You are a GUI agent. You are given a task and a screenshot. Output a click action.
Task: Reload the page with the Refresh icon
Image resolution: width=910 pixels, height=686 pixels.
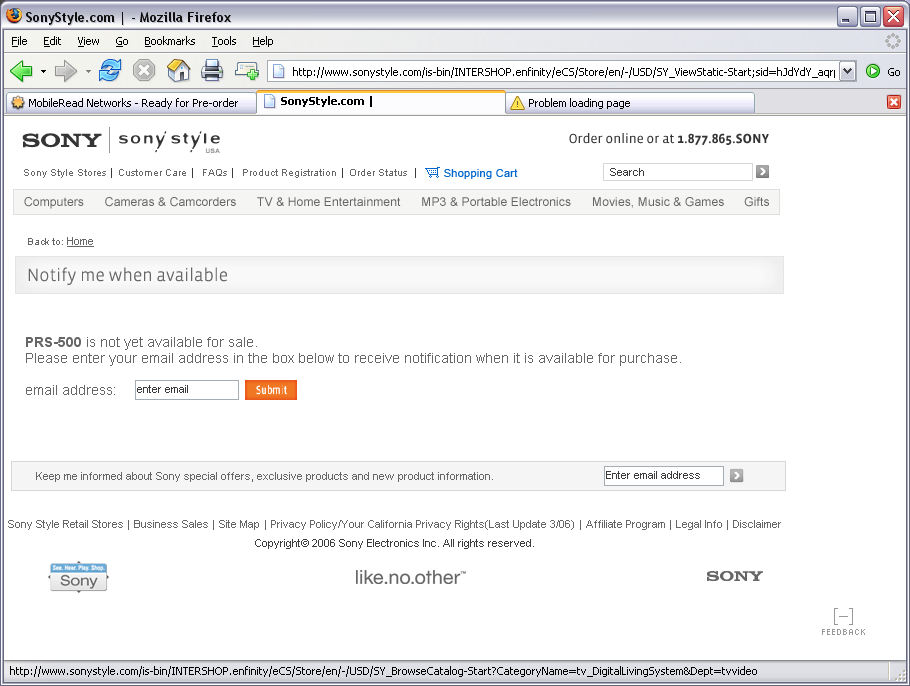pos(110,71)
